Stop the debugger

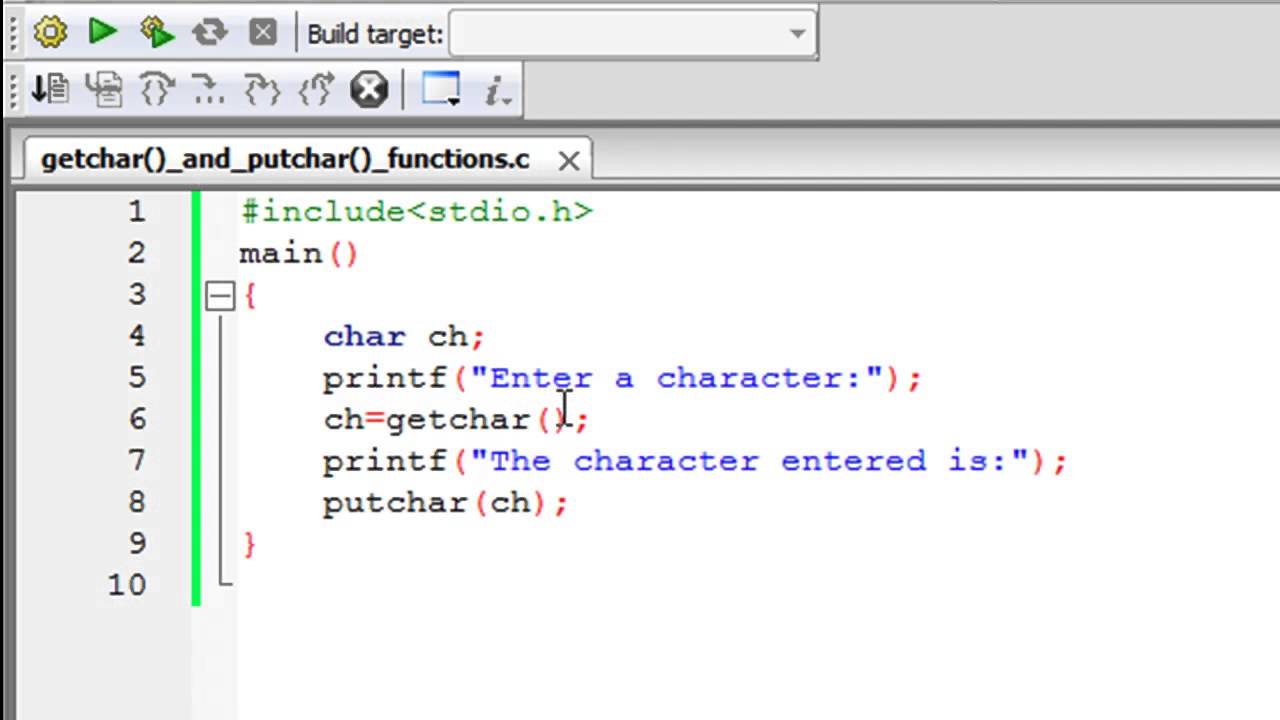pyautogui.click(x=368, y=89)
